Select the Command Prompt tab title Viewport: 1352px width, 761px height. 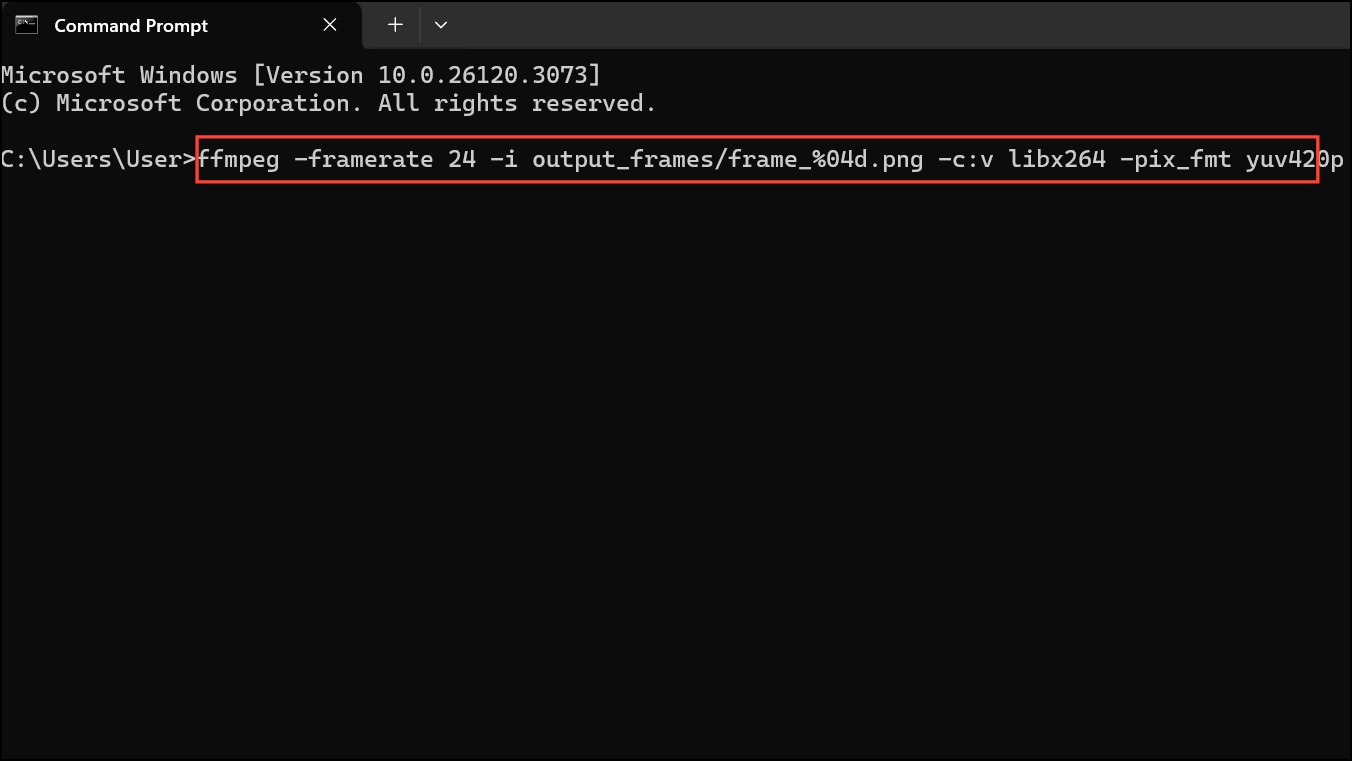tap(131, 26)
